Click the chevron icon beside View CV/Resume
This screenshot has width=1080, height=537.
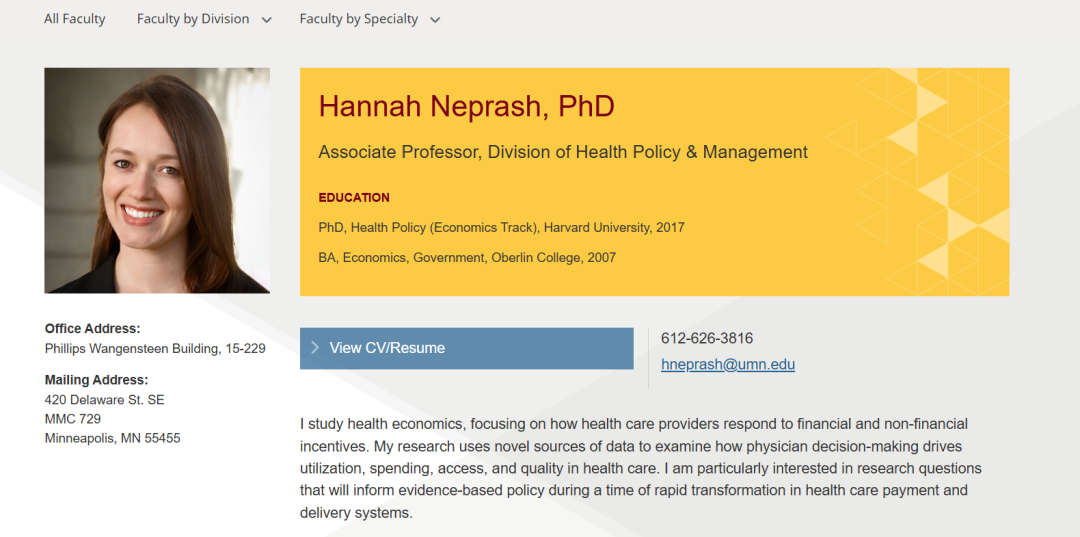315,348
